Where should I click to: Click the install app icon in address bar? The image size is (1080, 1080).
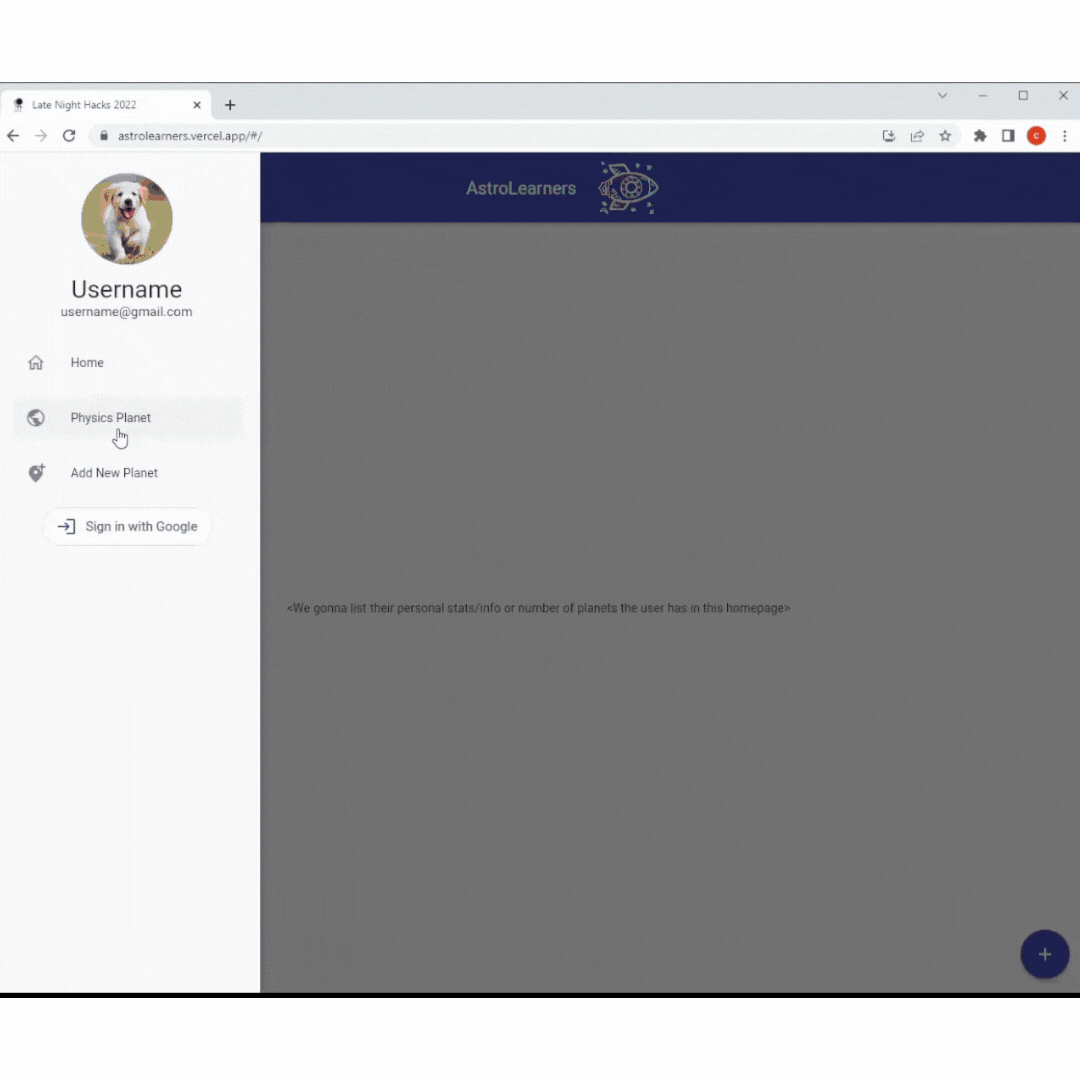[889, 136]
